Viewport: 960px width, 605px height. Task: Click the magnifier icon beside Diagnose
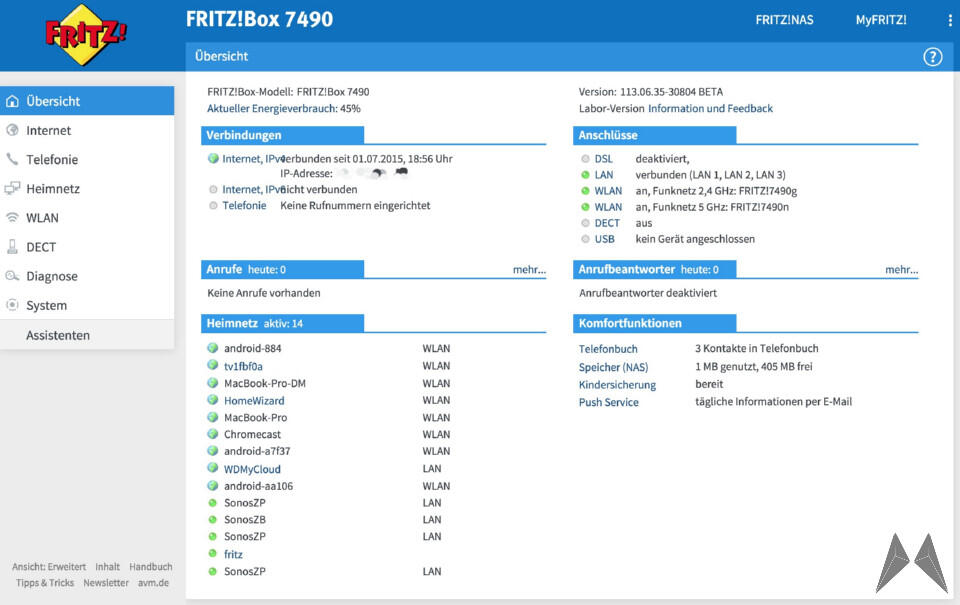click(x=12, y=276)
